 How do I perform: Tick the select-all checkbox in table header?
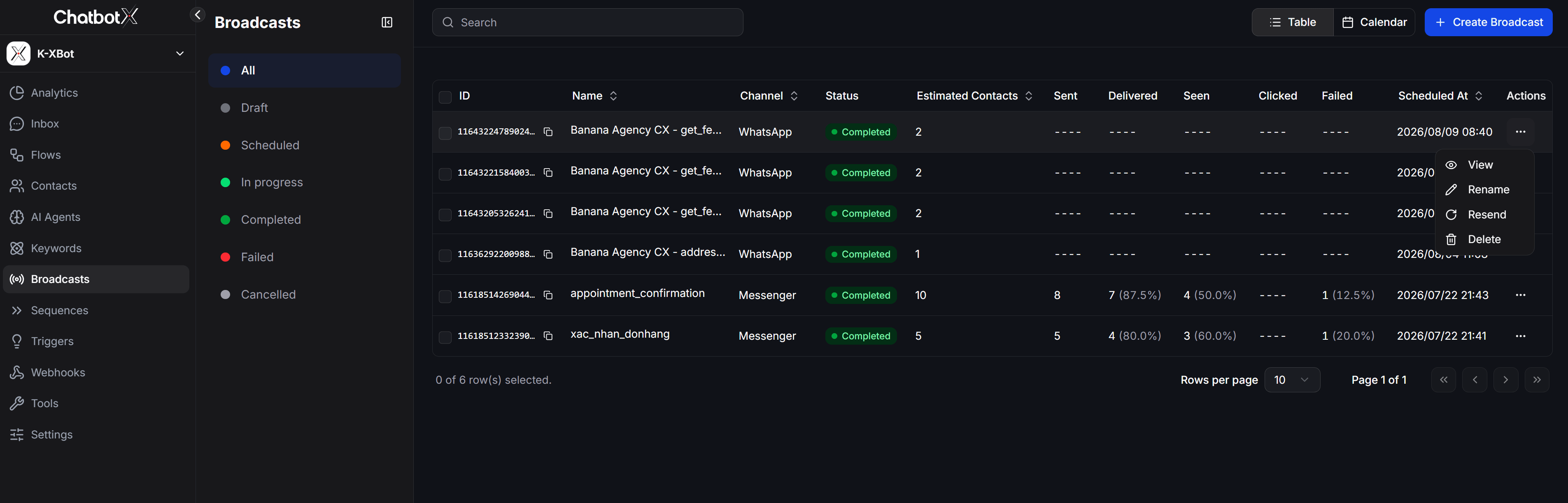click(445, 97)
